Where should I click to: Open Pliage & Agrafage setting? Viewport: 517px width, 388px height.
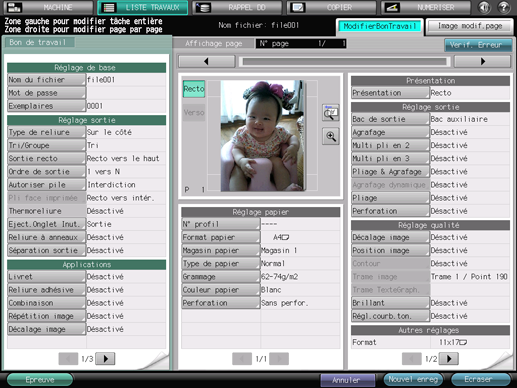390,172
